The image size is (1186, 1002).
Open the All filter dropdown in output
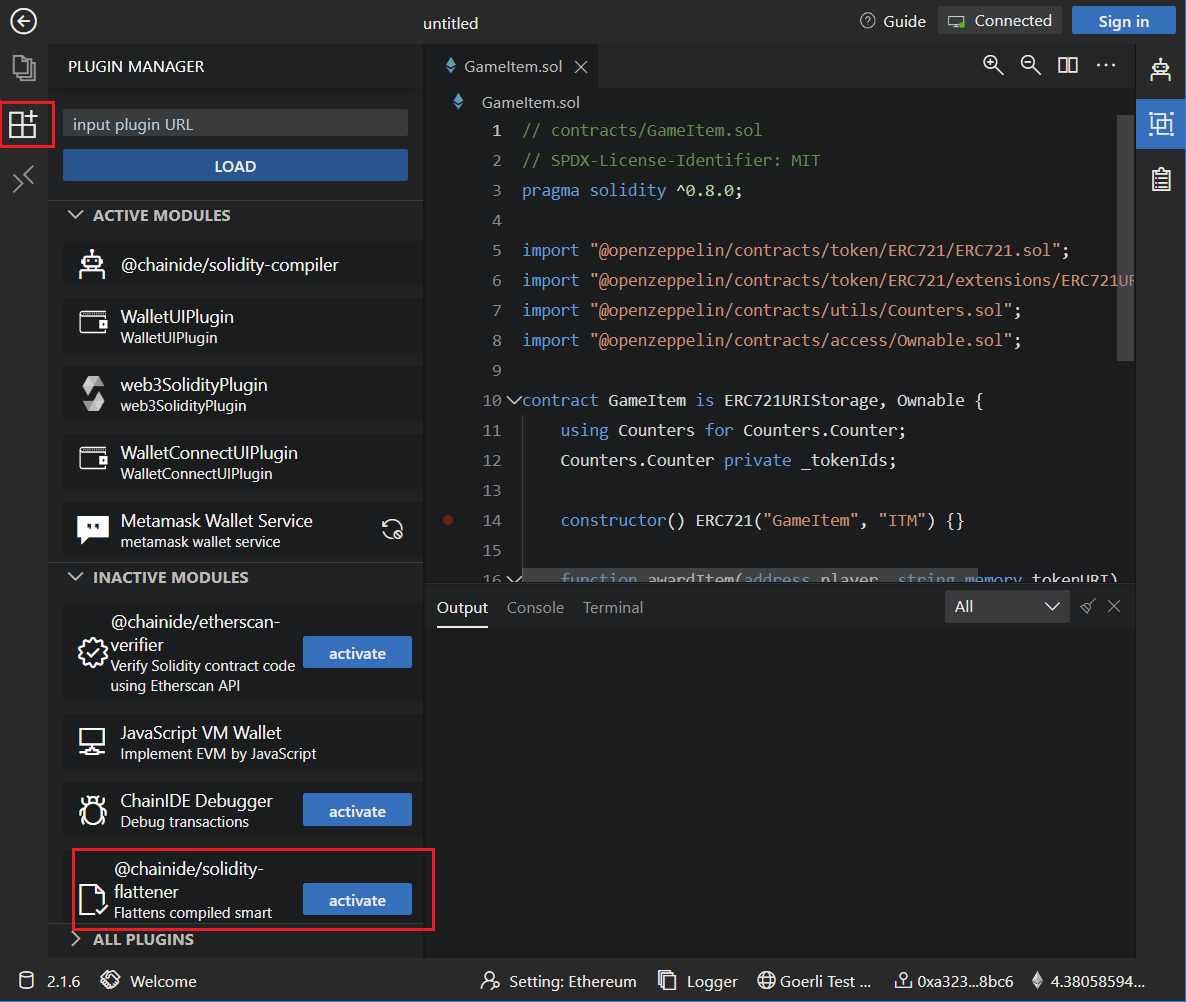tap(1007, 606)
